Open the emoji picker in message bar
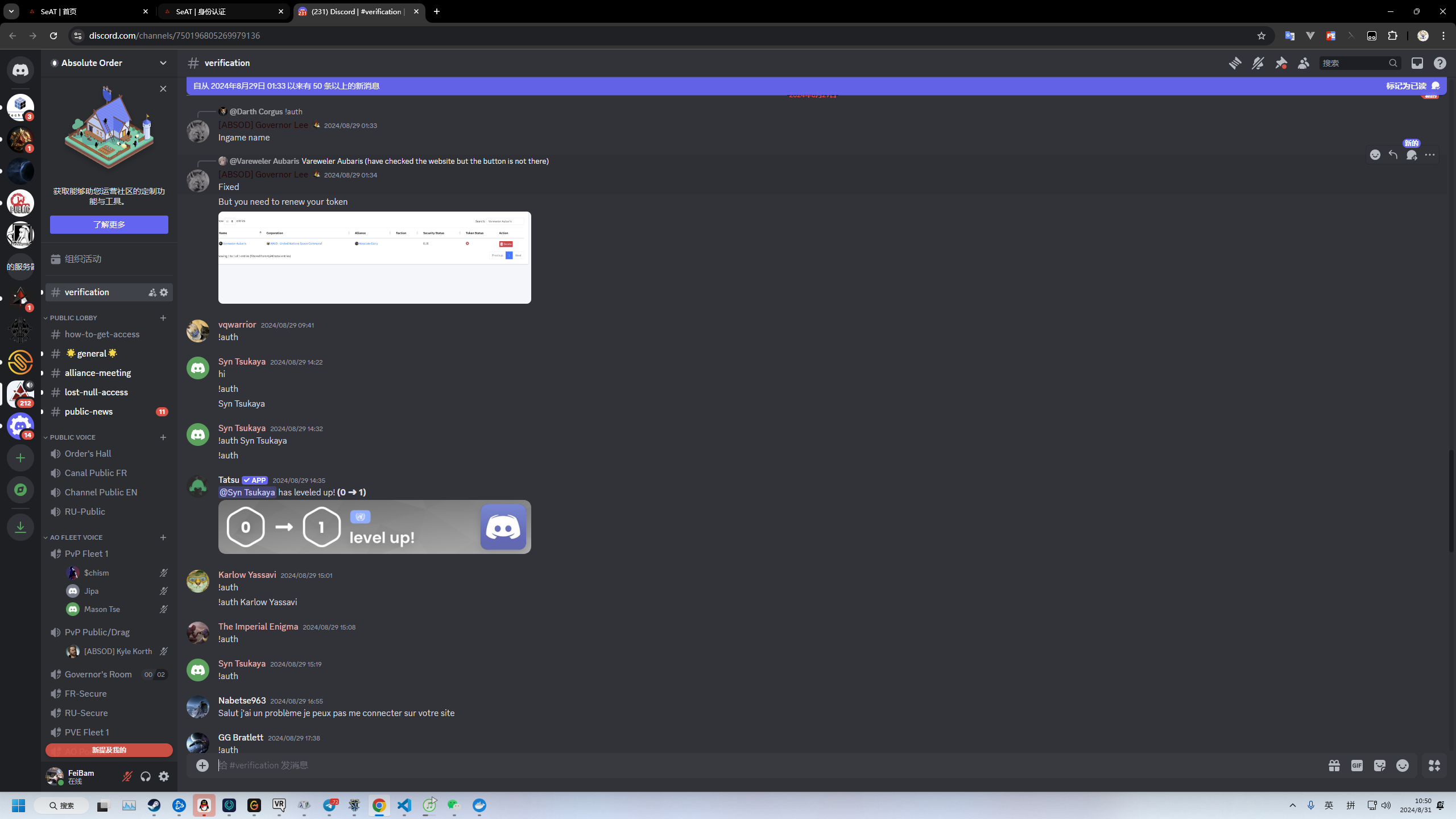 click(x=1403, y=766)
